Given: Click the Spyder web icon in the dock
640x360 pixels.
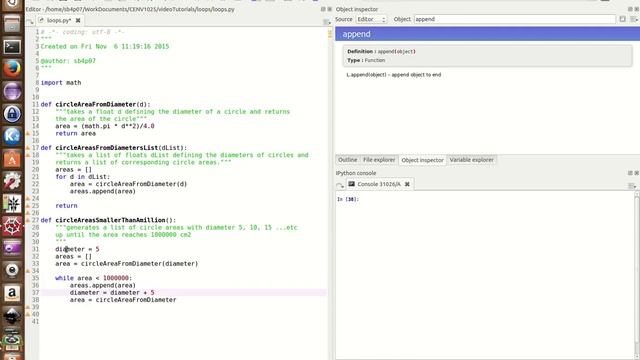Looking at the screenshot, I should (12, 226).
